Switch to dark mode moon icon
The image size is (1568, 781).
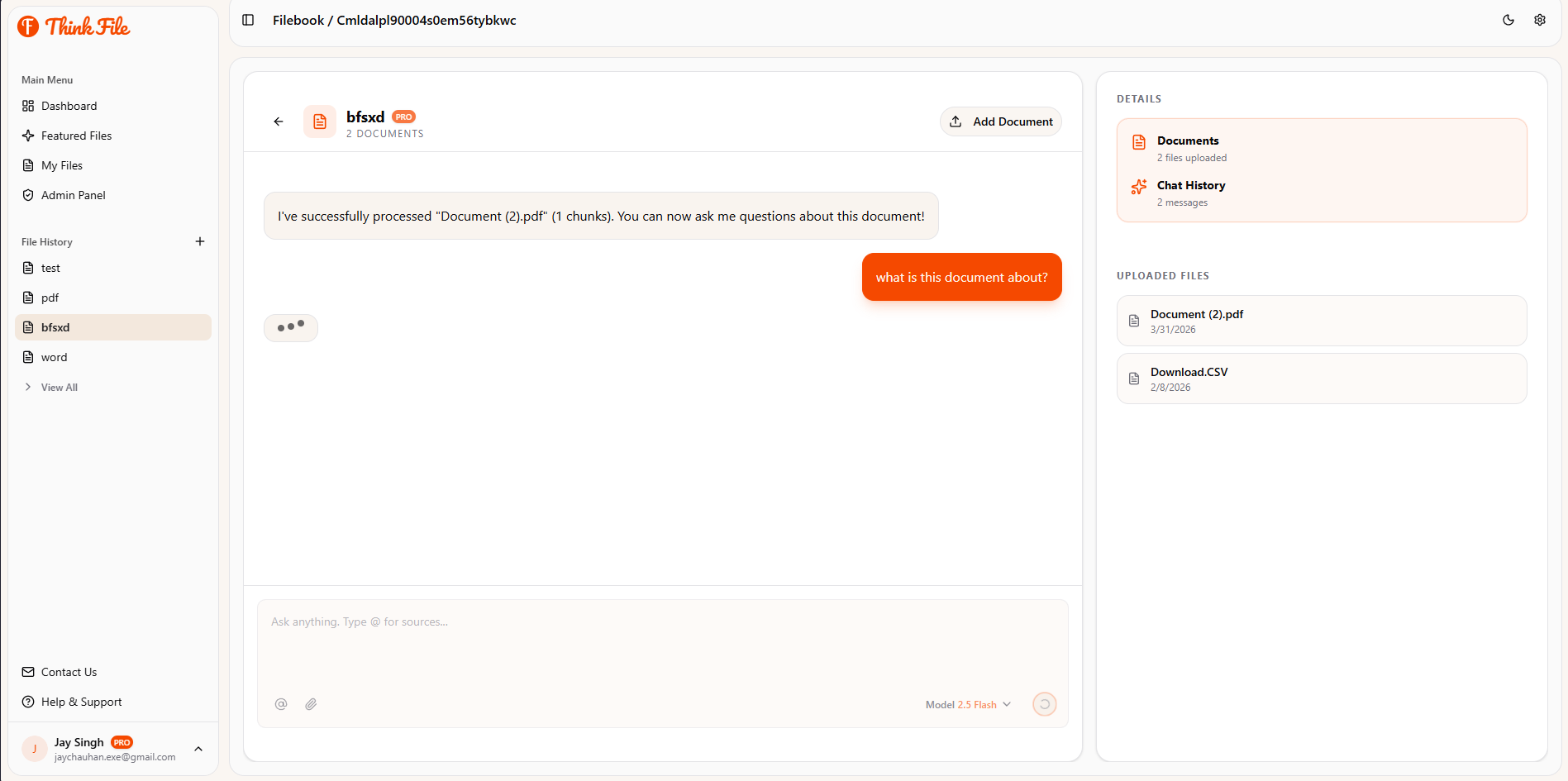coord(1508,20)
